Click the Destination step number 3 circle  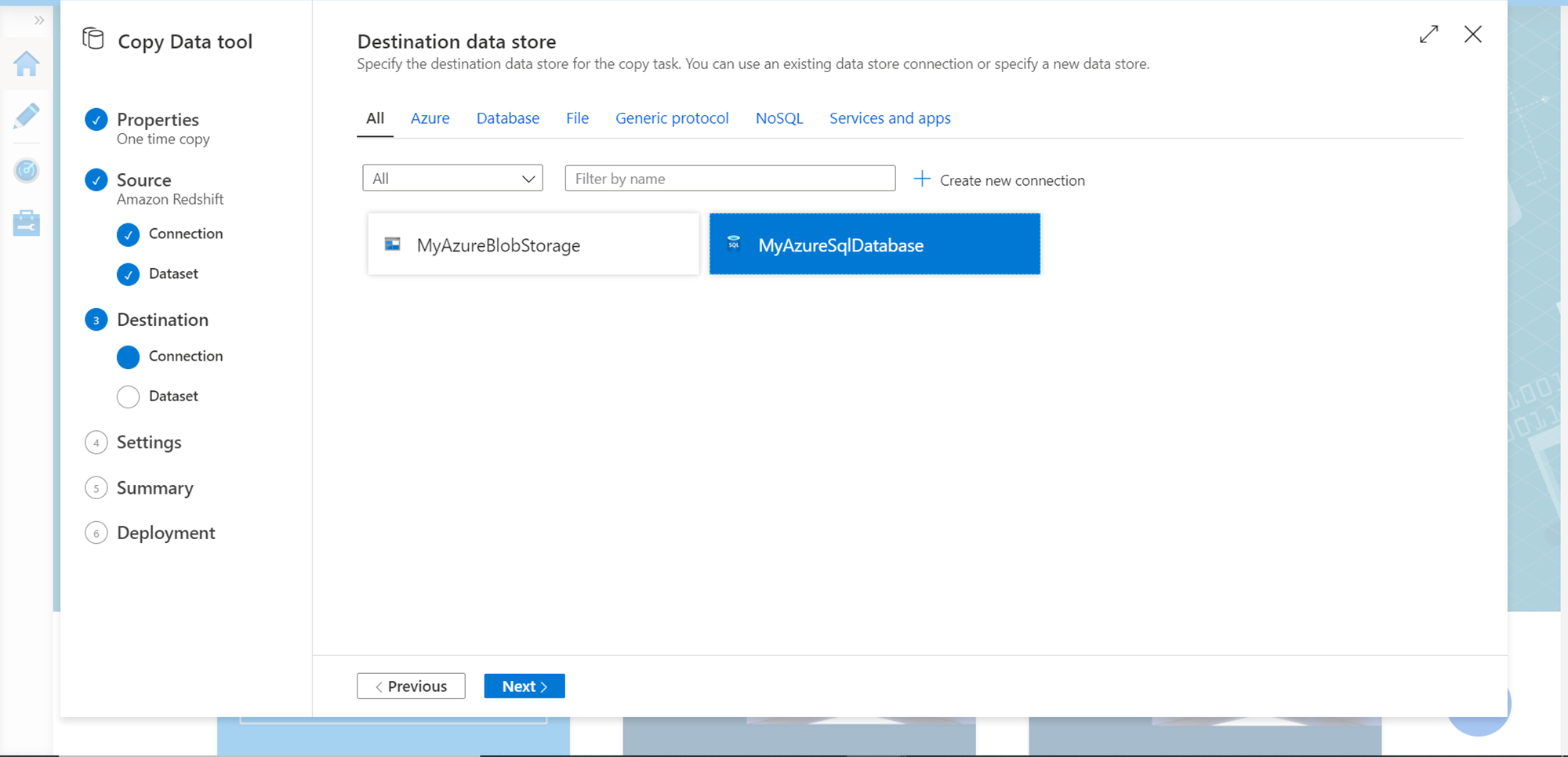coord(96,320)
